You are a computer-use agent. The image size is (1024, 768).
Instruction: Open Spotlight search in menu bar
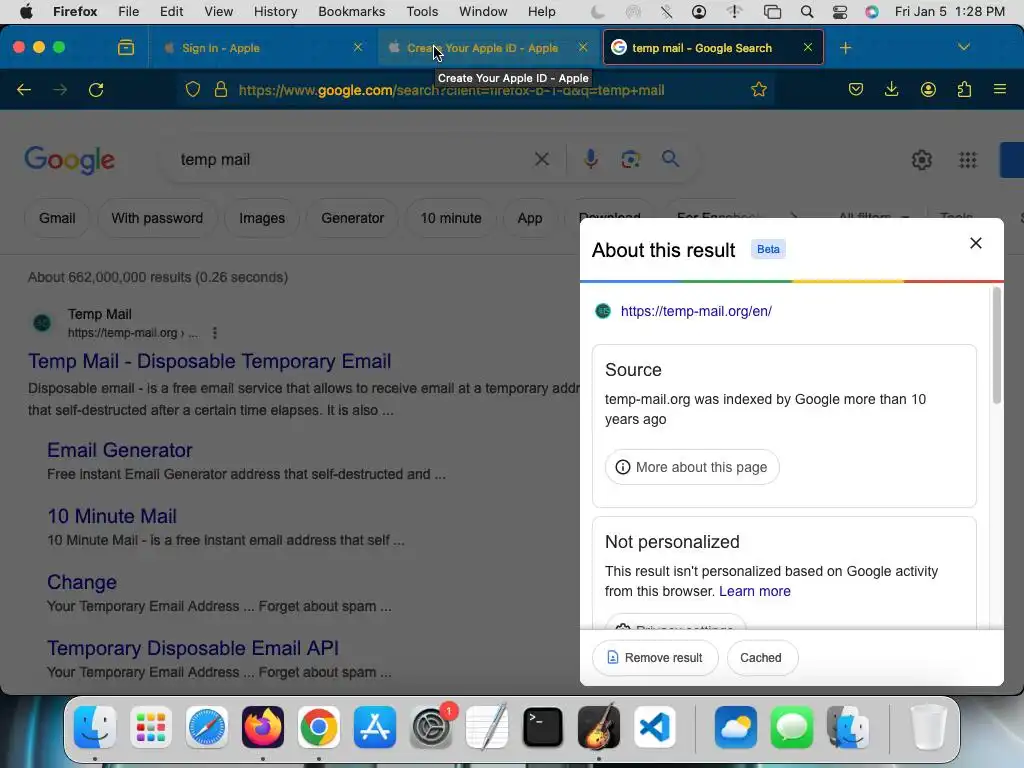click(x=807, y=12)
